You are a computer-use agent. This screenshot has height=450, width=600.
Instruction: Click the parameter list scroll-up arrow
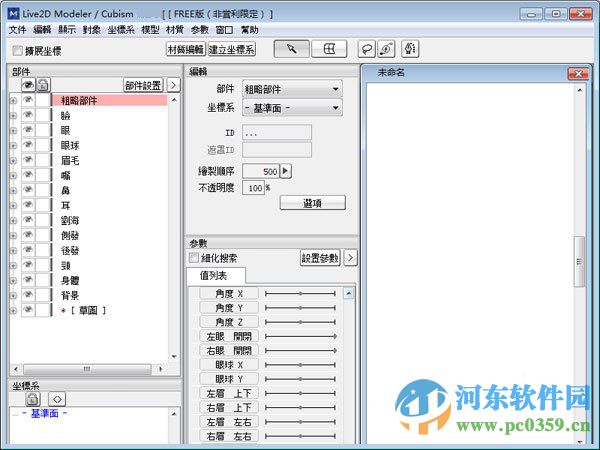click(348, 294)
